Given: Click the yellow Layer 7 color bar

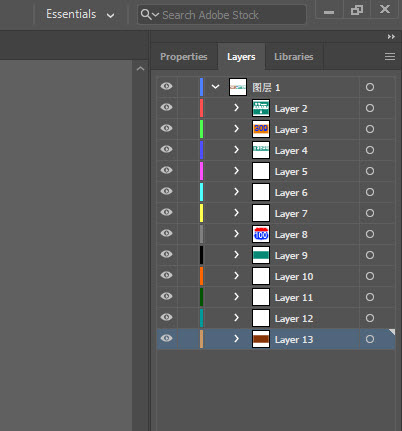Looking at the screenshot, I should (x=201, y=213).
